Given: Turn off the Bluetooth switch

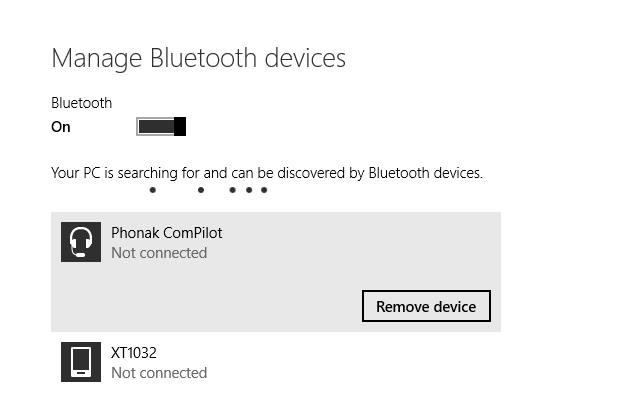Looking at the screenshot, I should click(161, 127).
